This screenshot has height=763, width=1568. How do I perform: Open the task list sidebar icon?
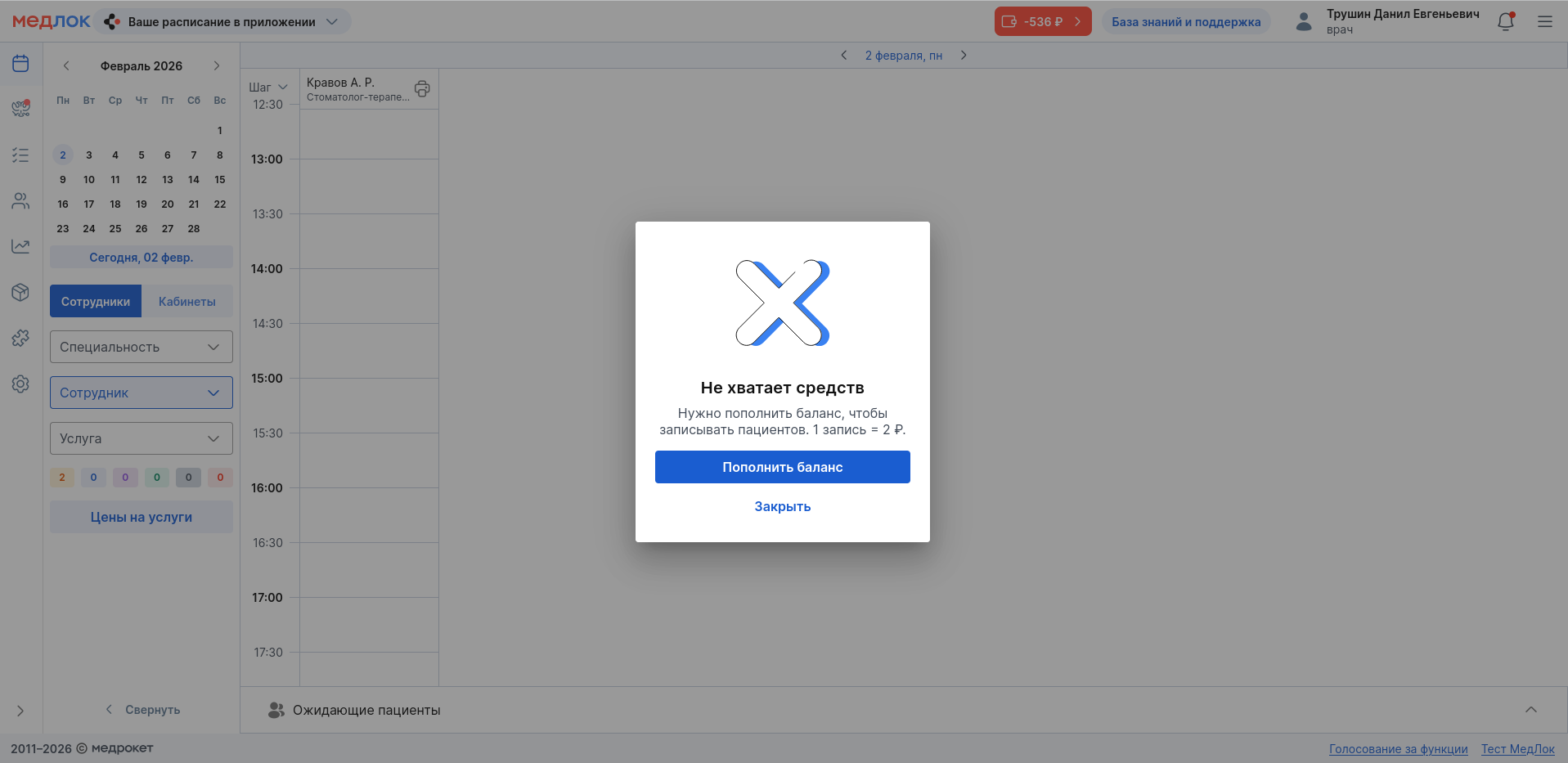(x=20, y=155)
